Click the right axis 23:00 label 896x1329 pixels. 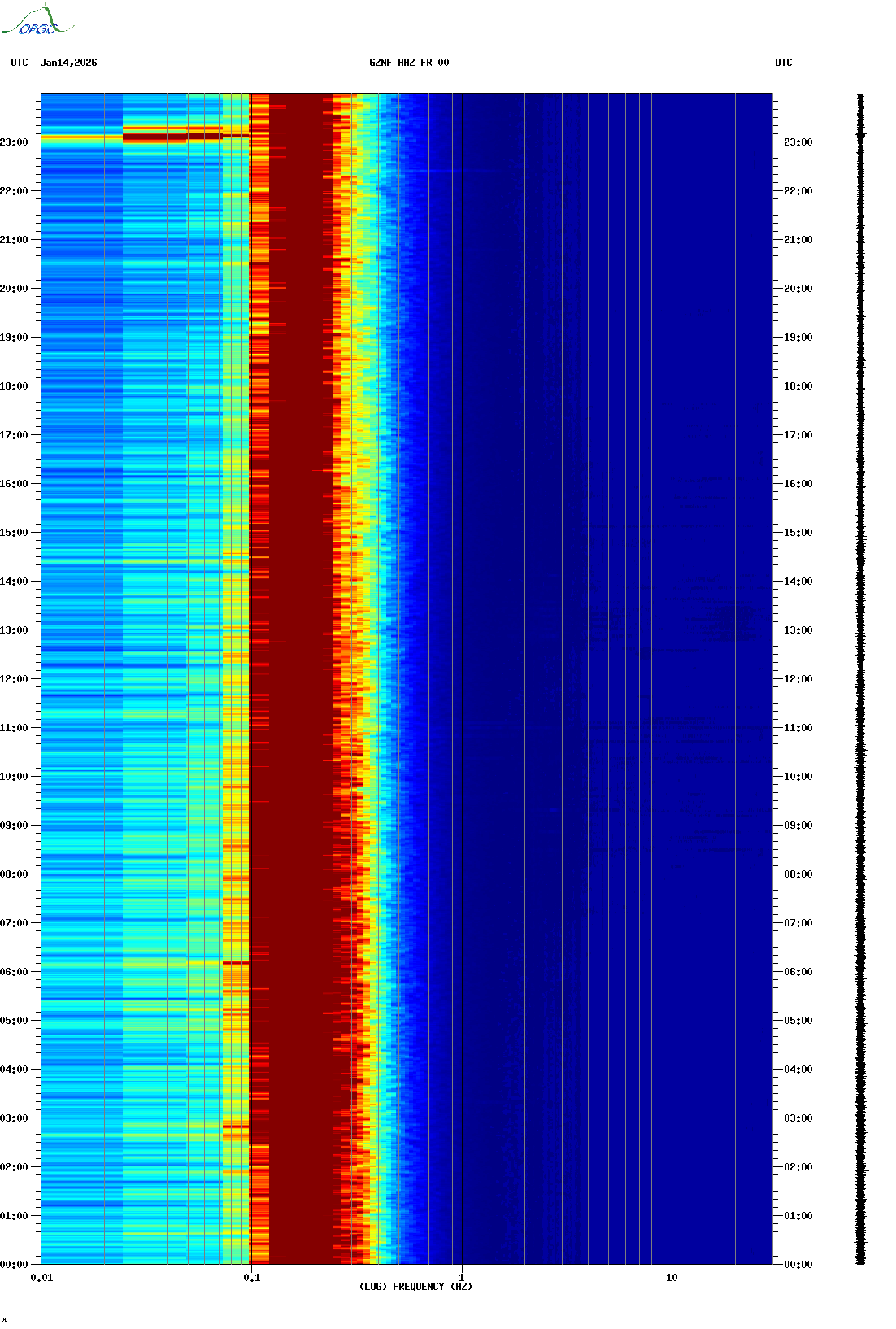(798, 142)
